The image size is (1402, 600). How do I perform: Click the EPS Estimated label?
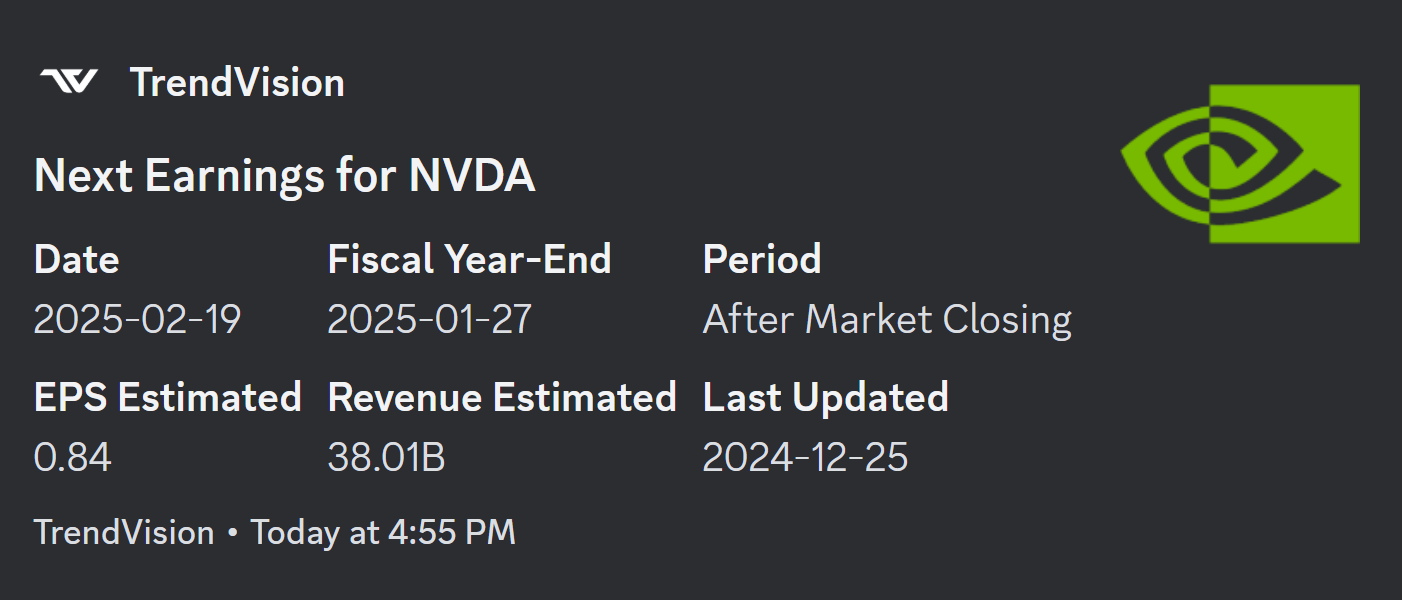pos(167,397)
